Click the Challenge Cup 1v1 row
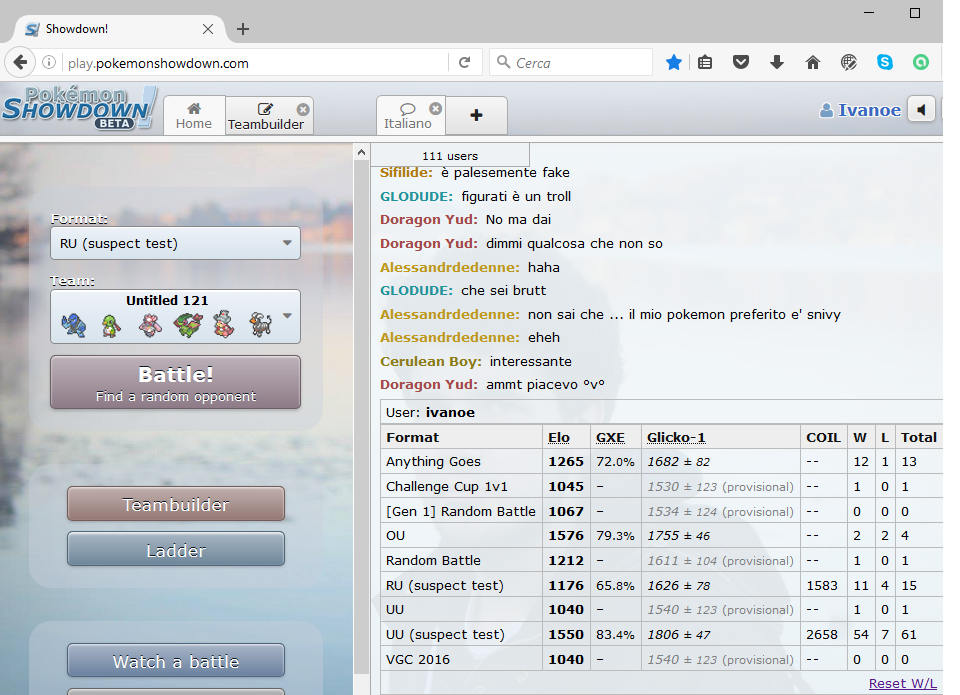 click(661, 486)
